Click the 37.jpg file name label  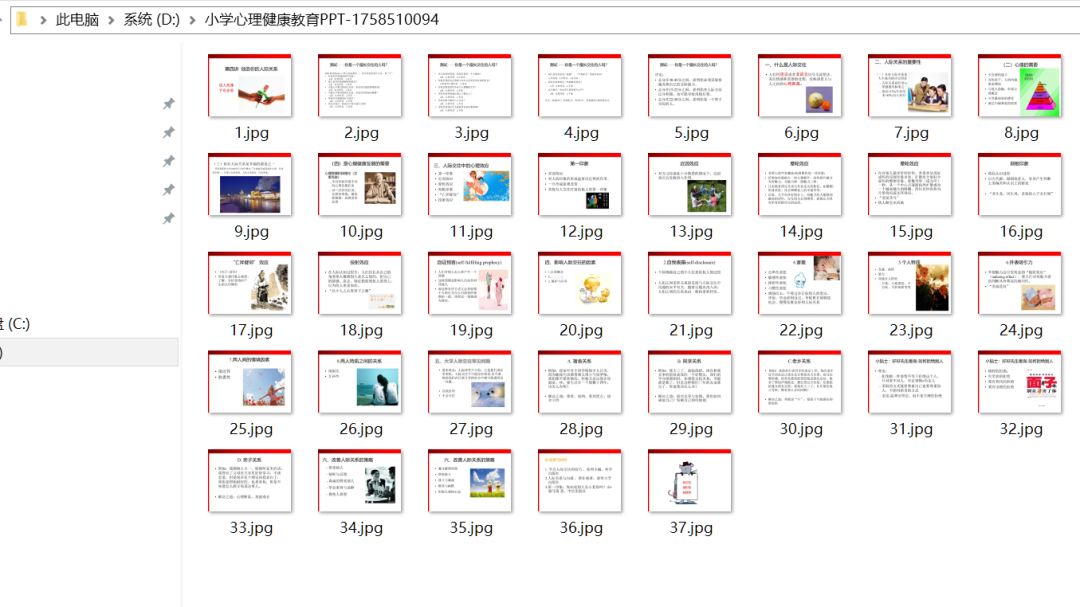pyautogui.click(x=691, y=528)
